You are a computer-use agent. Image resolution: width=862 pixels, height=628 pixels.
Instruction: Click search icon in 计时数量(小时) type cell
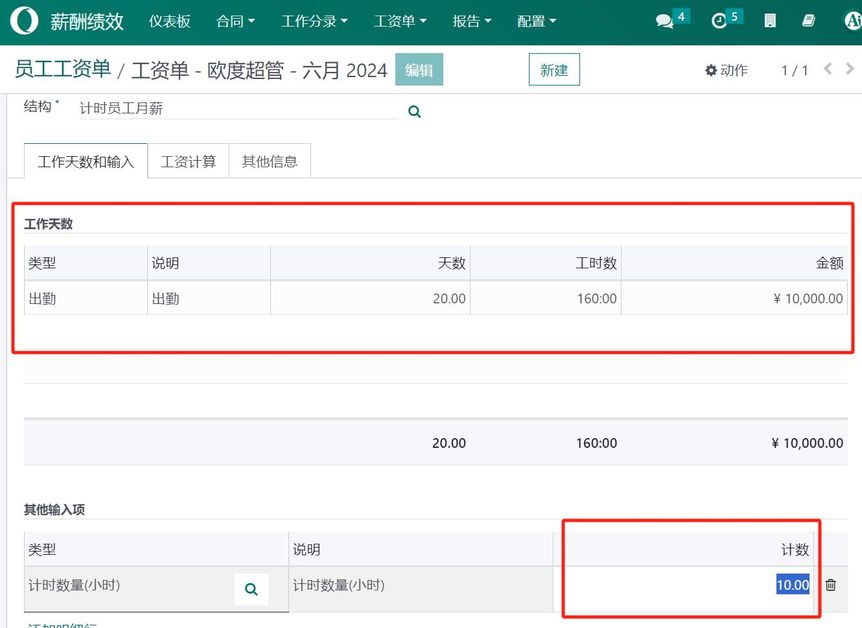[251, 589]
